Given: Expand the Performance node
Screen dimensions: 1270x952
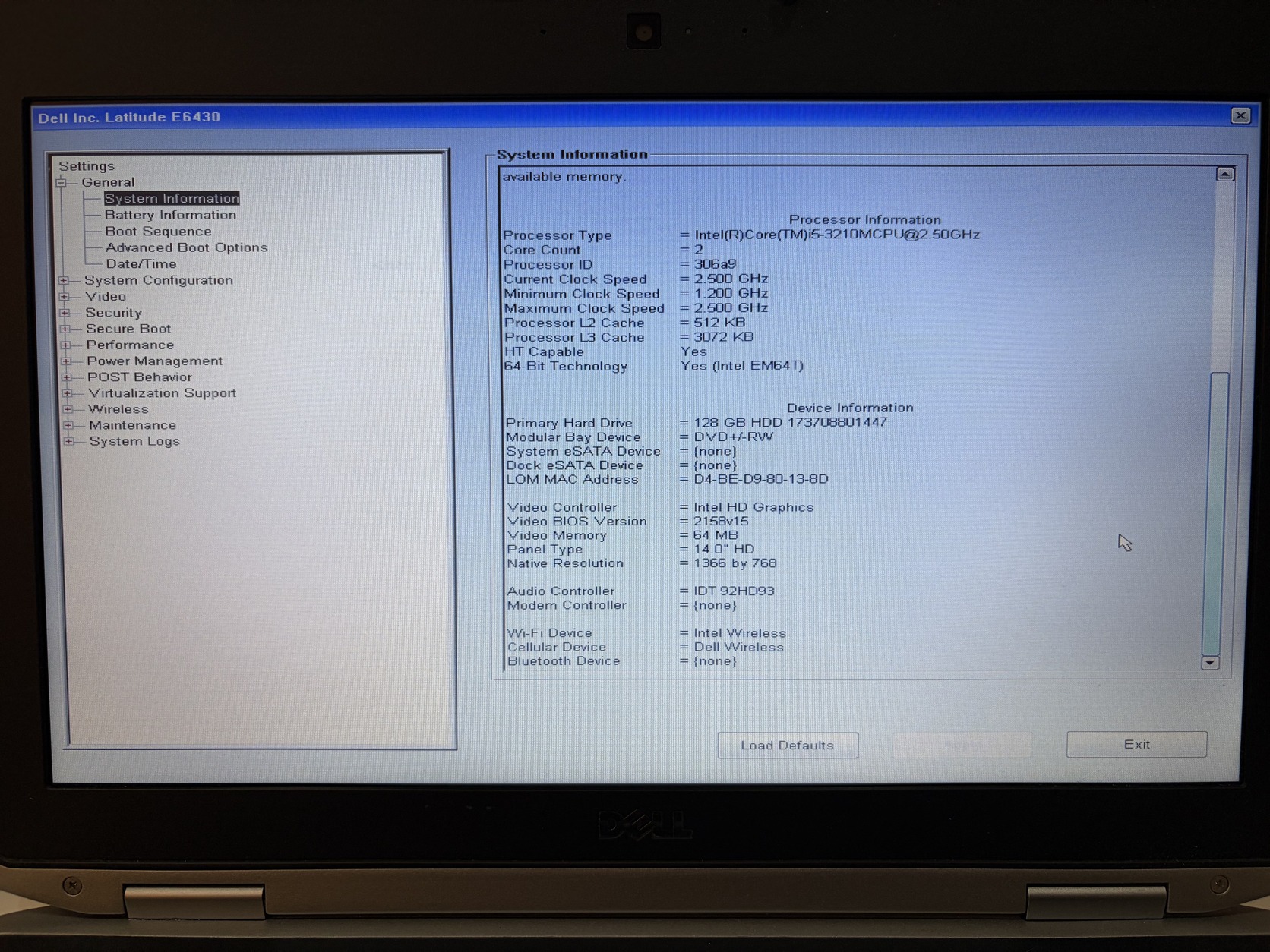Looking at the screenshot, I should [x=65, y=345].
